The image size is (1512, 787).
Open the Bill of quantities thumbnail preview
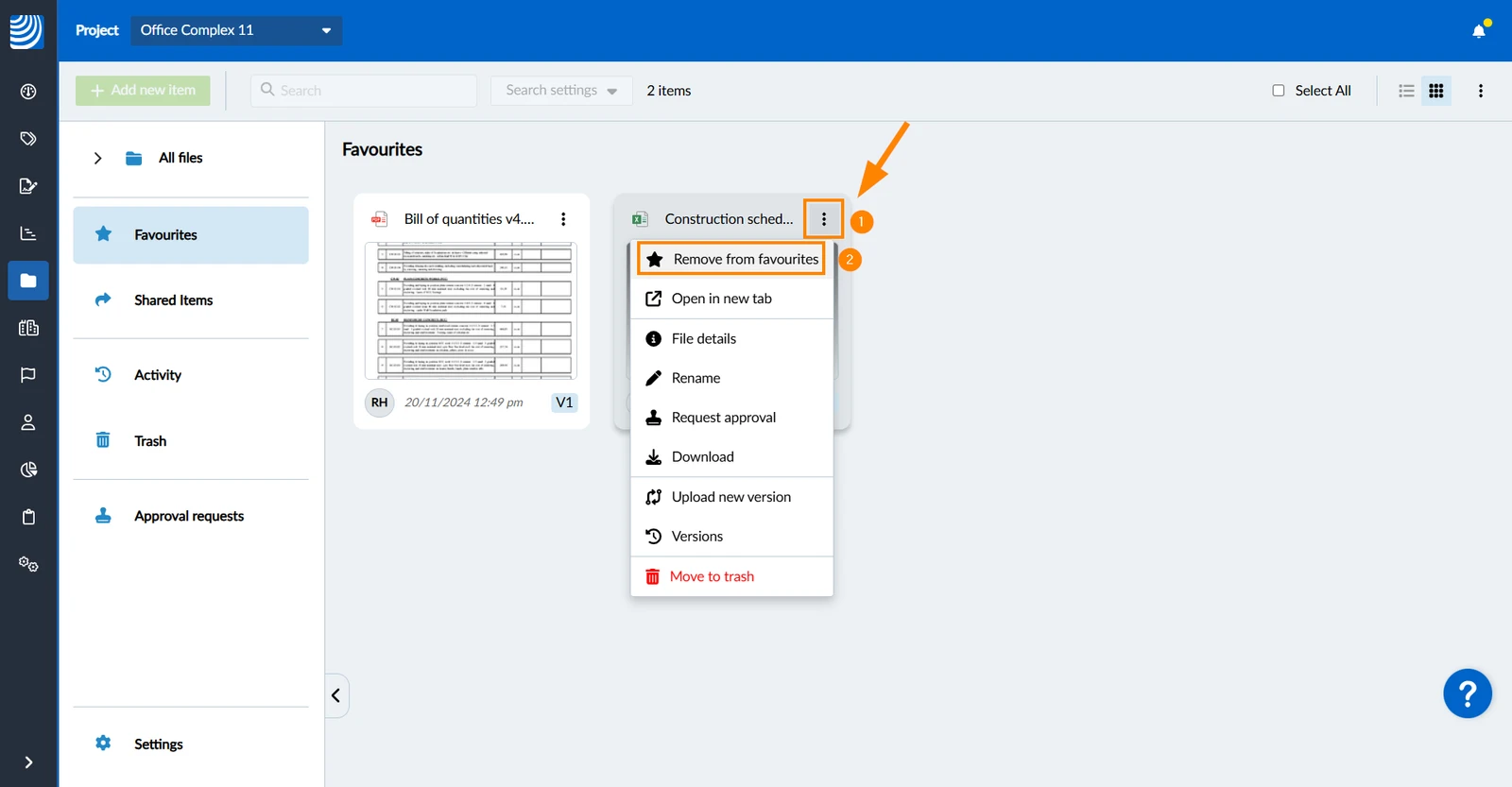pos(471,311)
